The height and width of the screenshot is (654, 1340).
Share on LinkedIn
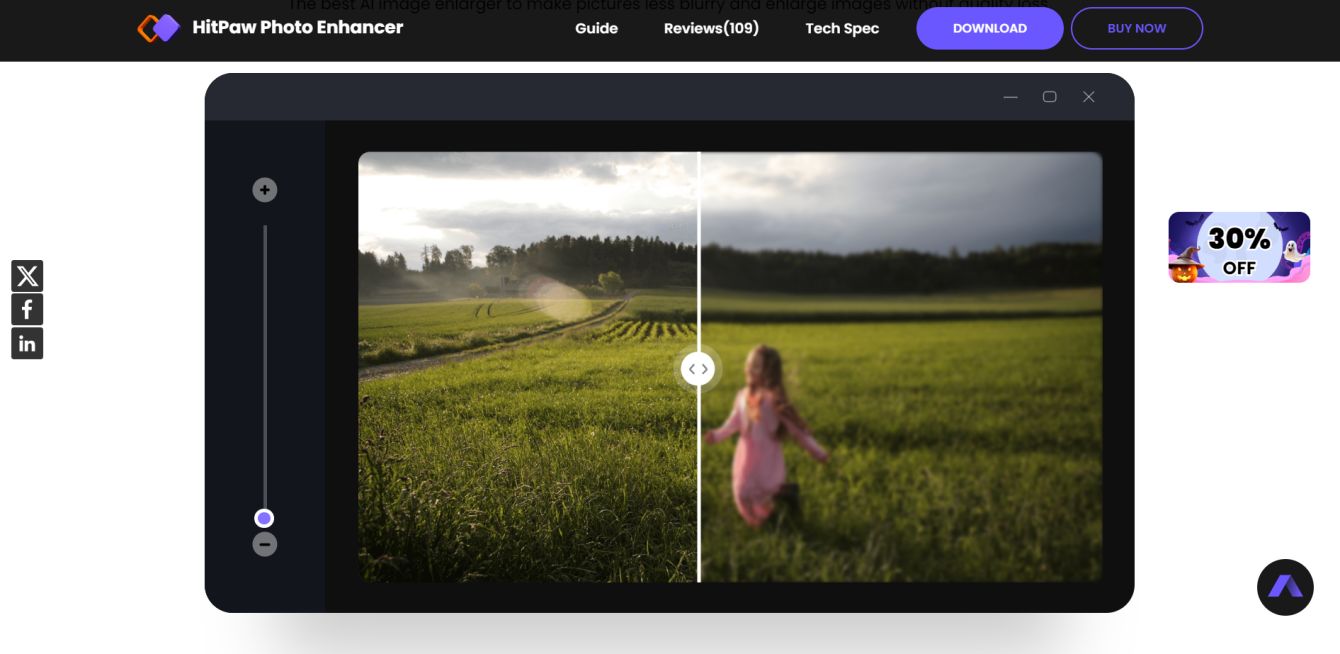pos(27,343)
